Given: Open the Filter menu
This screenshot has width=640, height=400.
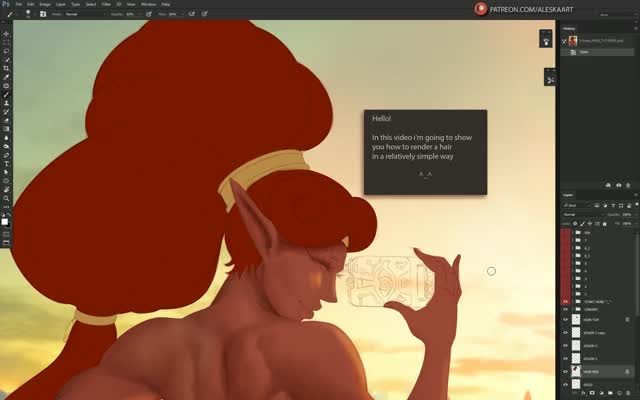Looking at the screenshot, I should (x=106, y=4).
